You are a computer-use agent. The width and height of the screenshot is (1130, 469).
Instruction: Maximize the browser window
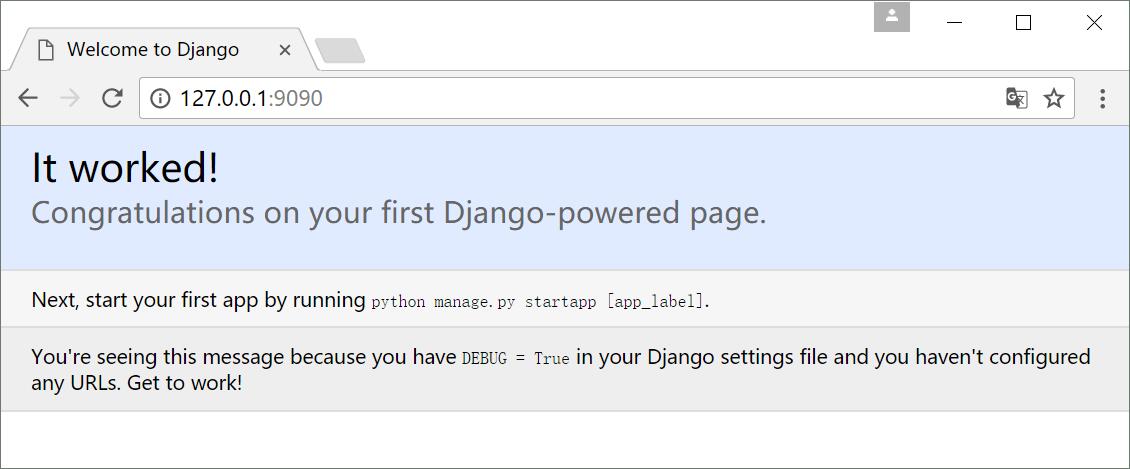click(x=1023, y=23)
